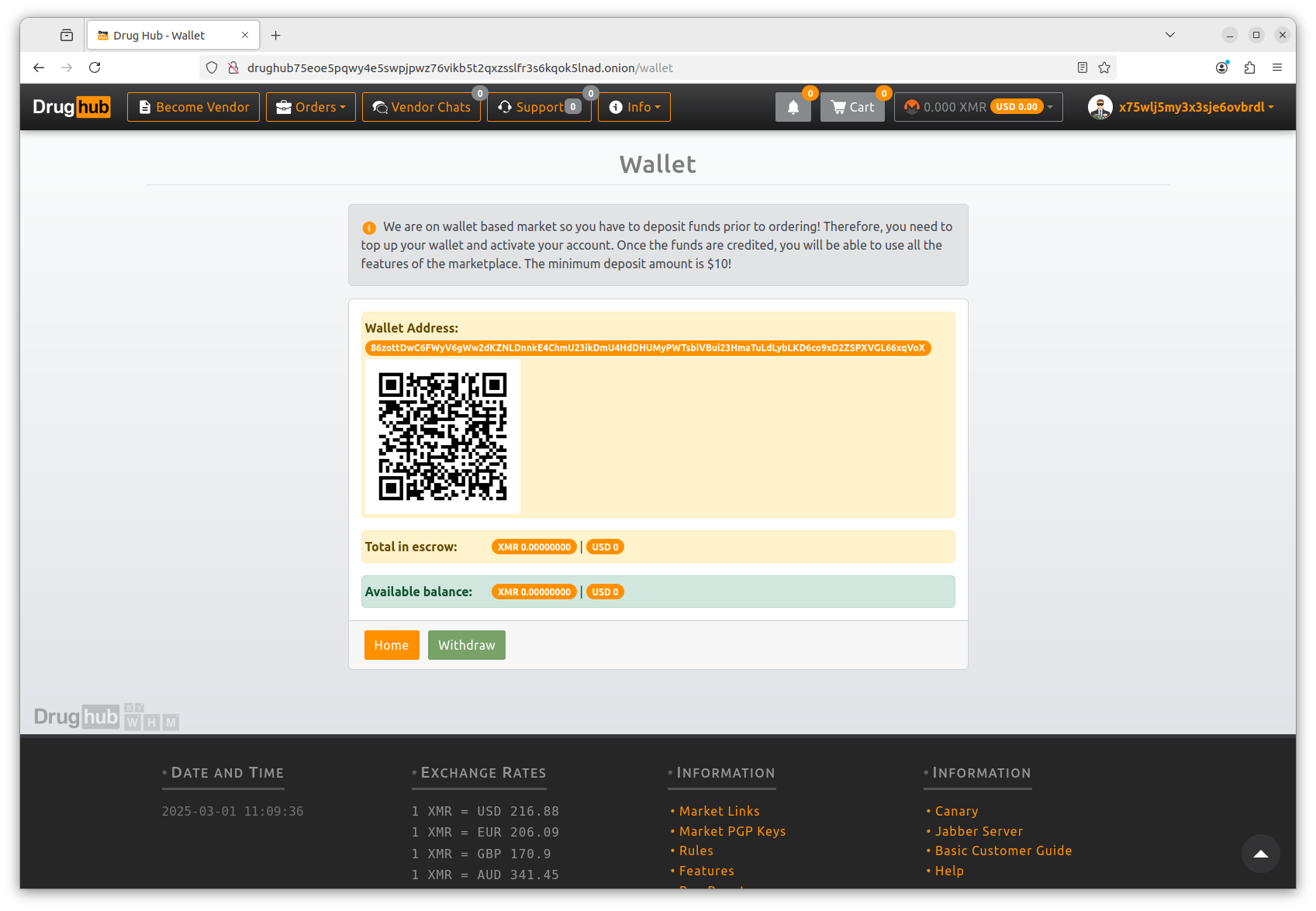Click the wallet address QR code

point(442,437)
